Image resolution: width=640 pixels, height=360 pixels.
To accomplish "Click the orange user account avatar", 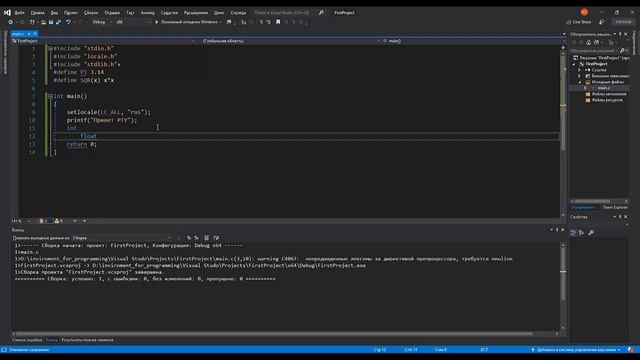I will pyautogui.click(x=584, y=12).
